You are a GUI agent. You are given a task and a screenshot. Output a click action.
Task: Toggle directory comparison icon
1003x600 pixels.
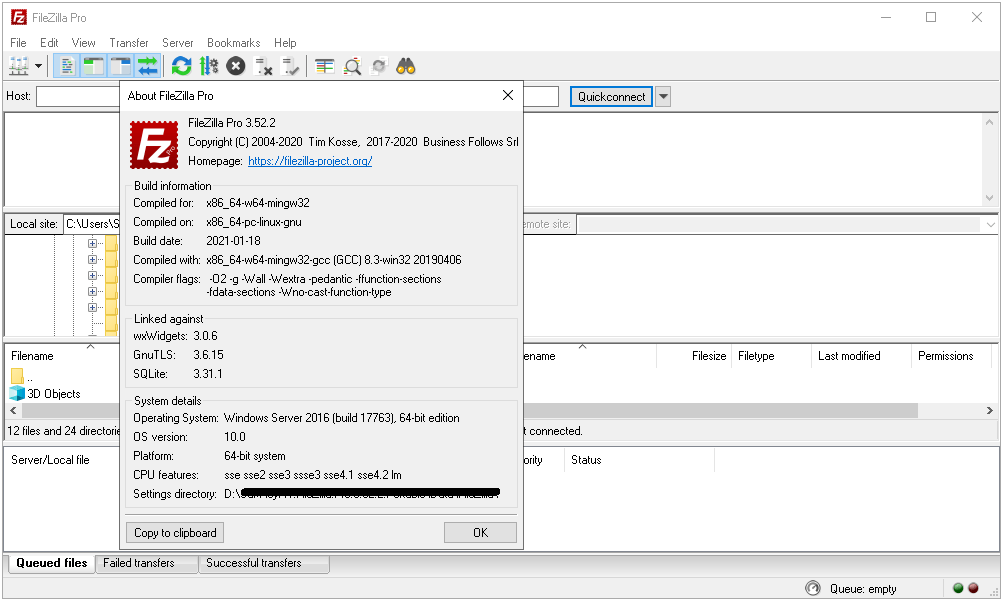point(352,66)
